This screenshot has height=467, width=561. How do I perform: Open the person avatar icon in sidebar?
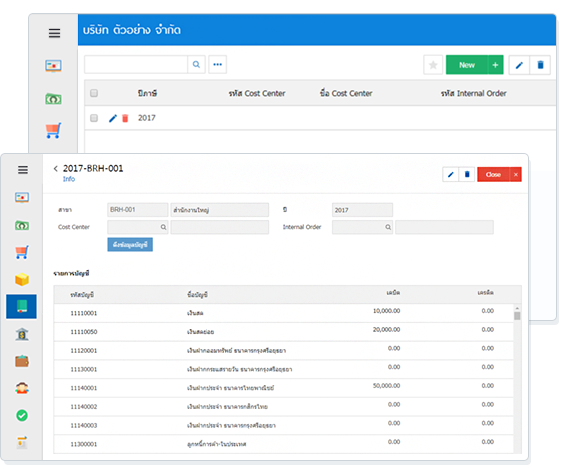tap(22, 388)
